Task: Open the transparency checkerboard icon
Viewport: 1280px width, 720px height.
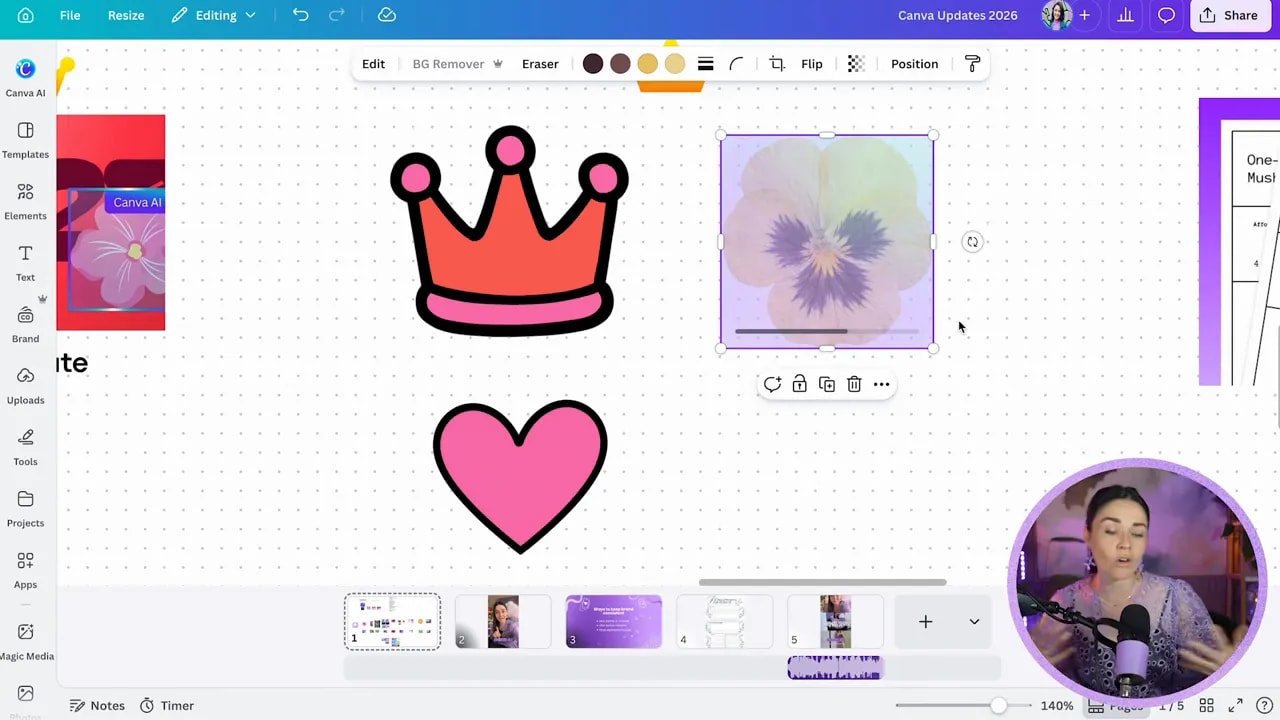Action: [856, 64]
